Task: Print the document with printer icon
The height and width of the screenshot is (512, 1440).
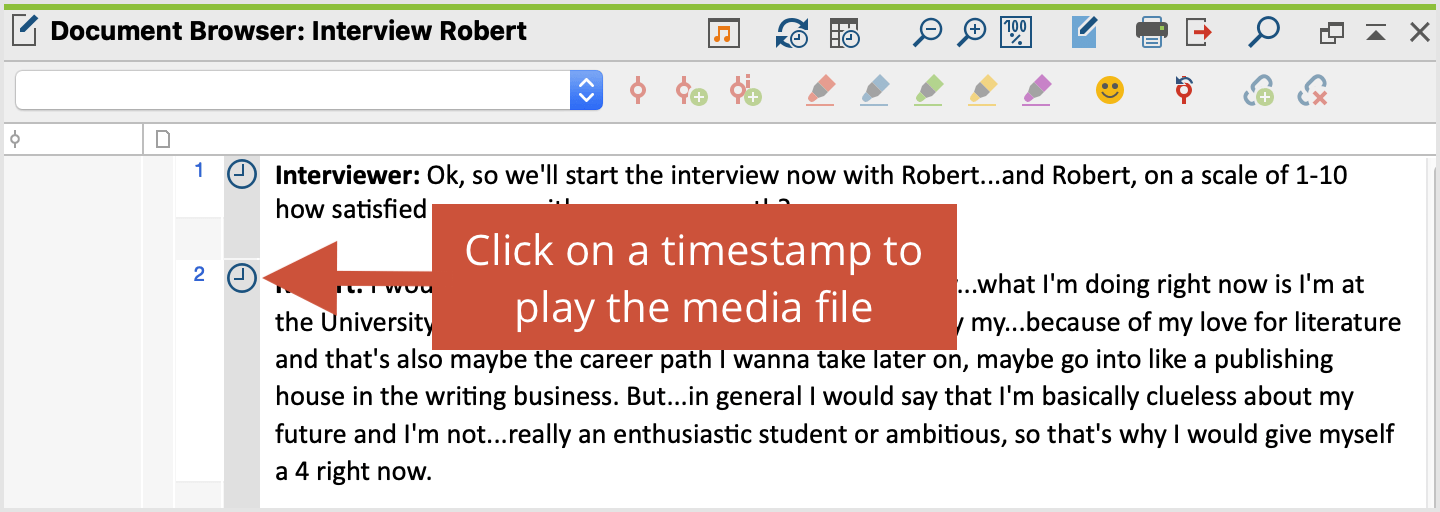Action: (1151, 33)
